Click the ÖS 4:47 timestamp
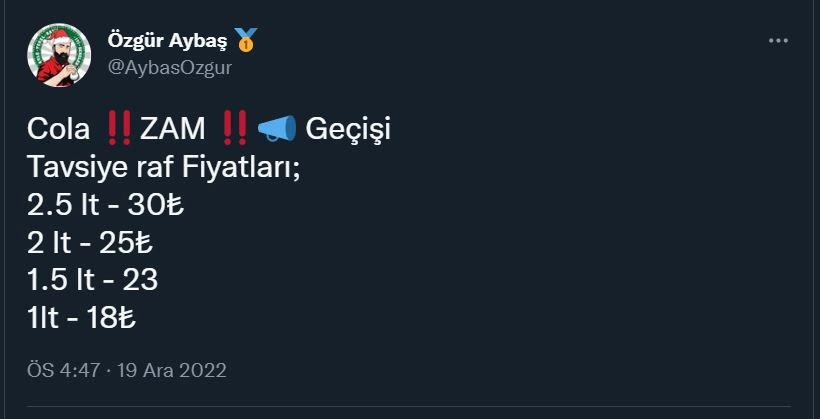Image resolution: width=820 pixels, height=419 pixels. click(x=63, y=370)
